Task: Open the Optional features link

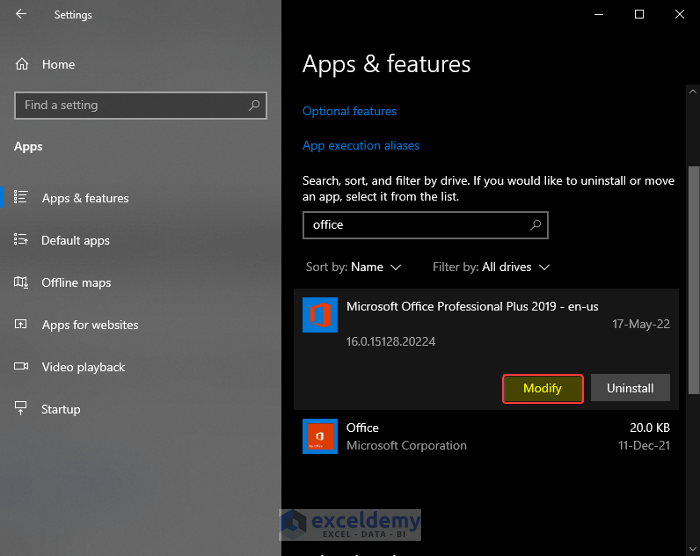Action: coord(350,111)
